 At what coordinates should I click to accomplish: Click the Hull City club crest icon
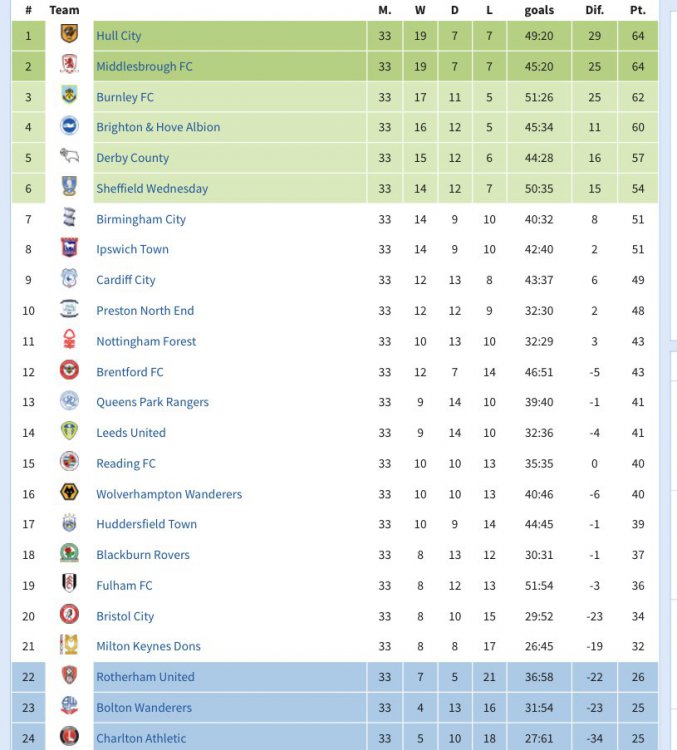pos(69,36)
